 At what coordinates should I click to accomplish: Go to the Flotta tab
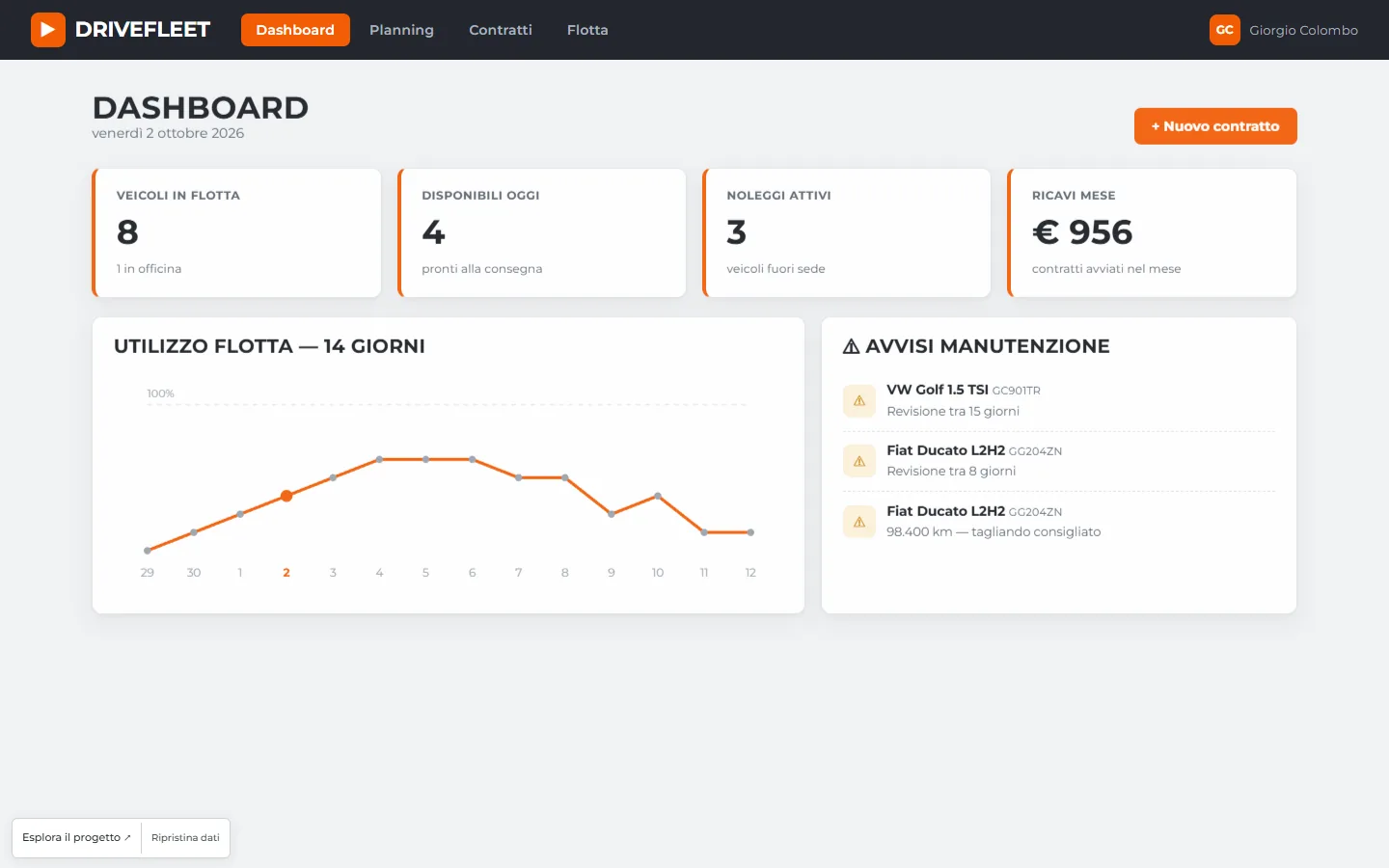587,30
